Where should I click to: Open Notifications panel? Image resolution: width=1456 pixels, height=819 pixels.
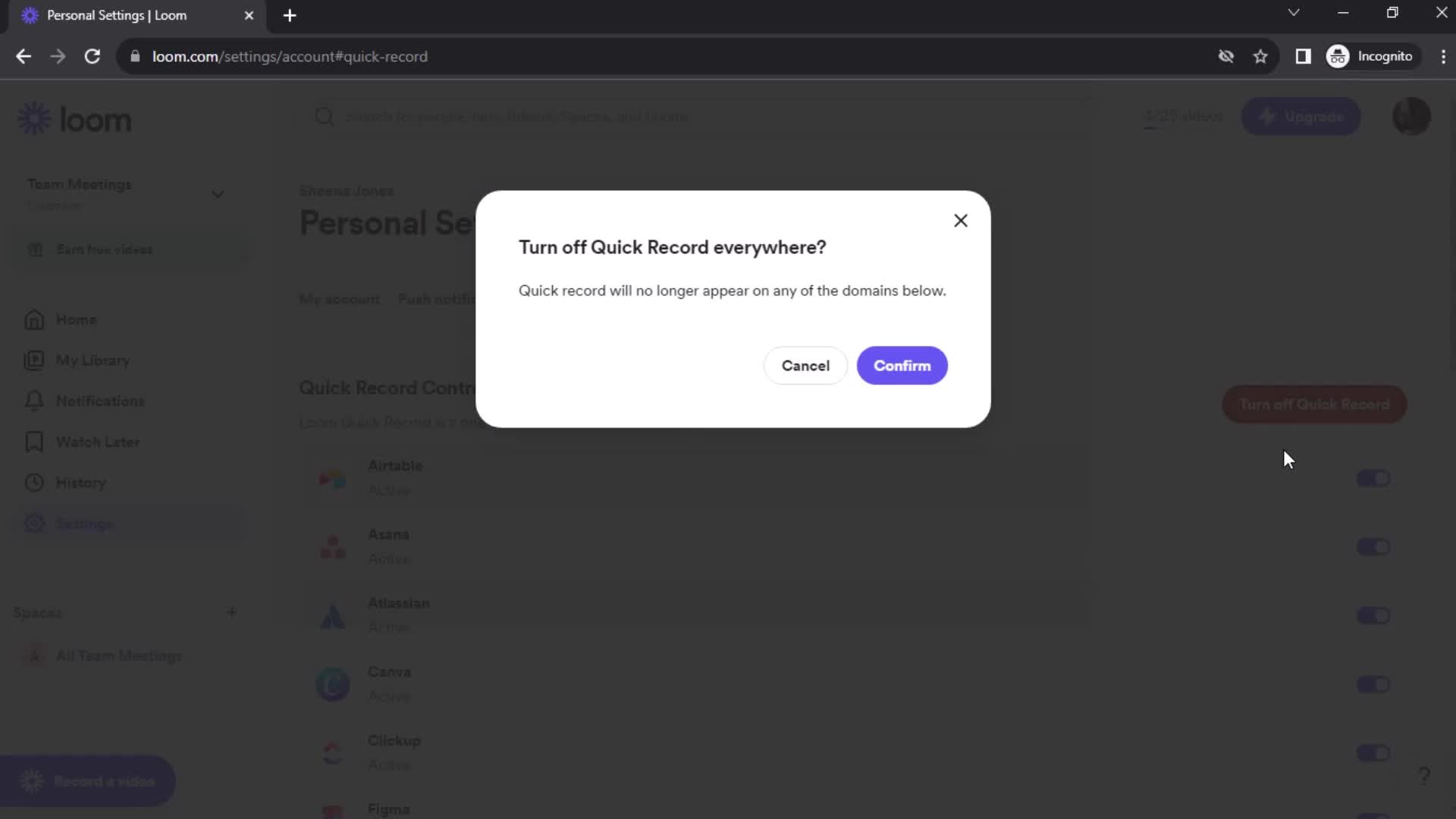tap(100, 400)
